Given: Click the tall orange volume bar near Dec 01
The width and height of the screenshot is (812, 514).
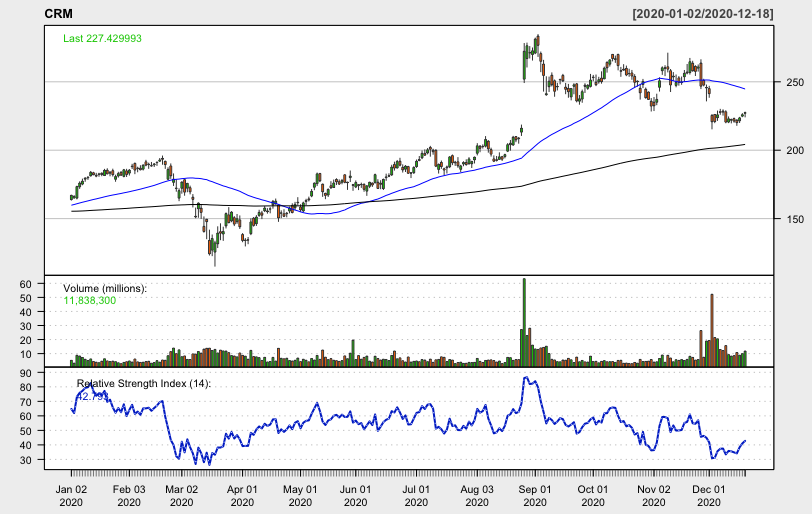Looking at the screenshot, I should pyautogui.click(x=712, y=330).
